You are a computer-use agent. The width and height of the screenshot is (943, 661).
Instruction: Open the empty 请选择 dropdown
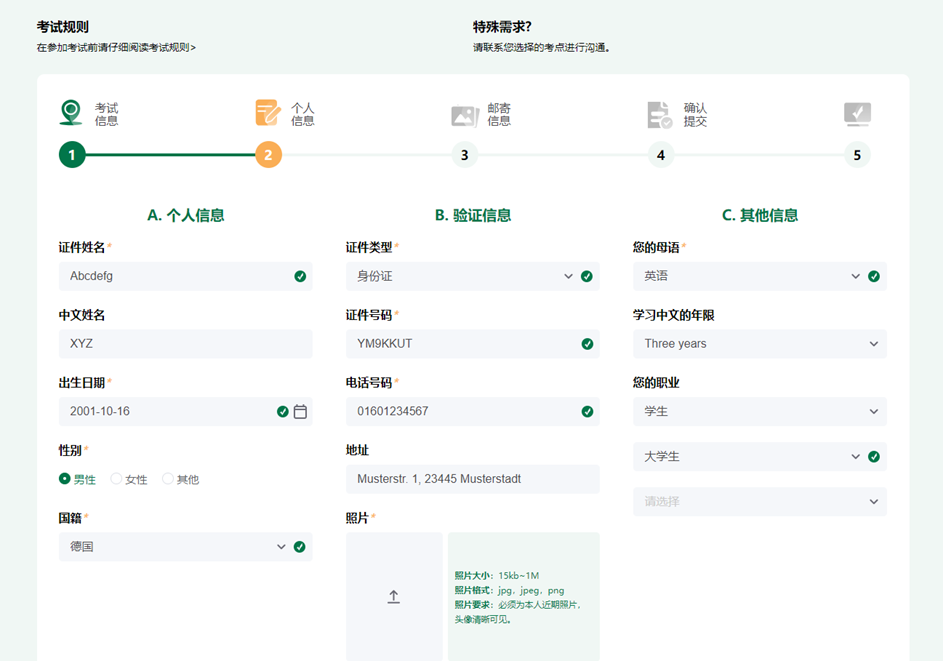(x=760, y=502)
